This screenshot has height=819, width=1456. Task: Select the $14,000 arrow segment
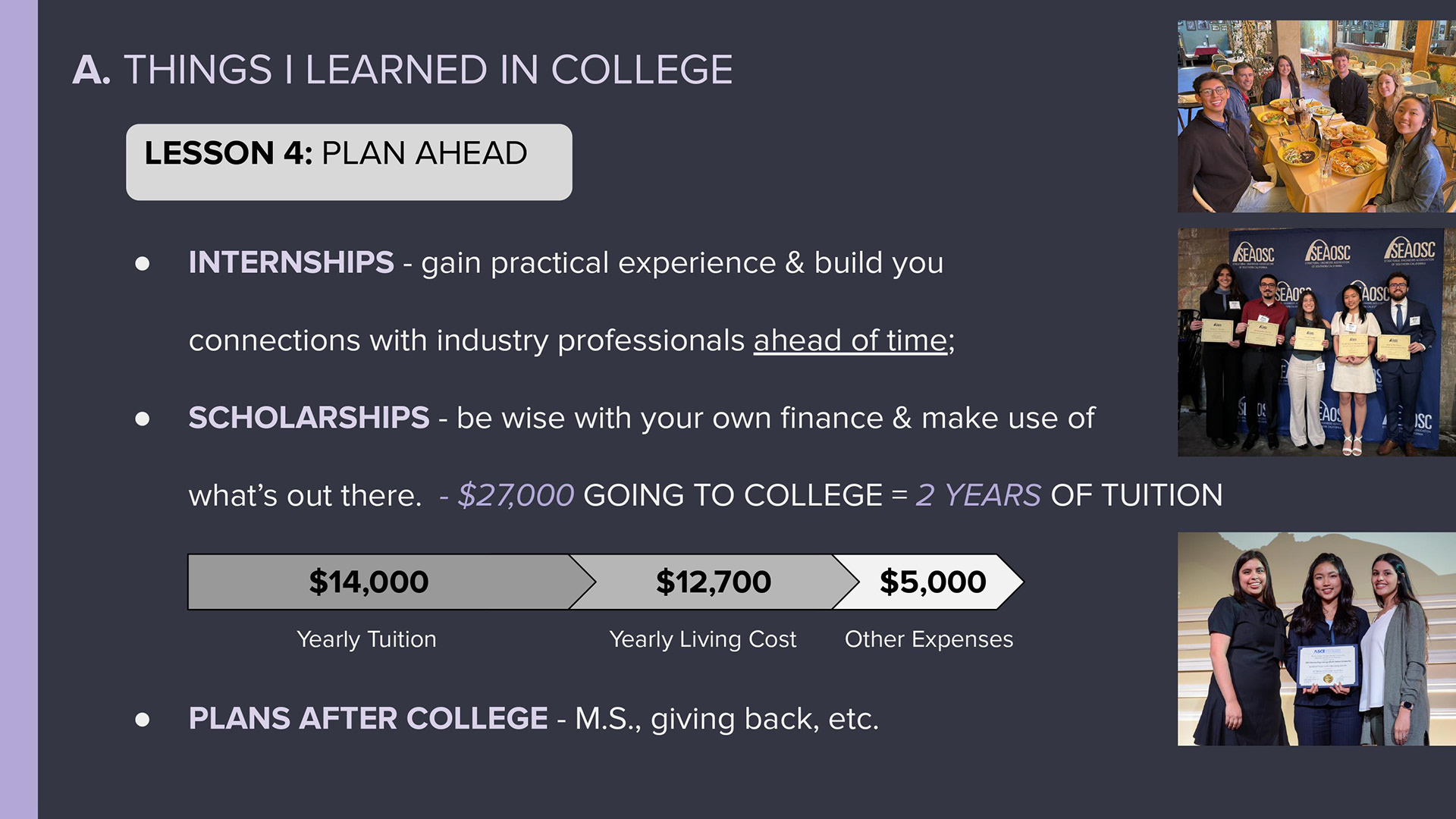[379, 582]
